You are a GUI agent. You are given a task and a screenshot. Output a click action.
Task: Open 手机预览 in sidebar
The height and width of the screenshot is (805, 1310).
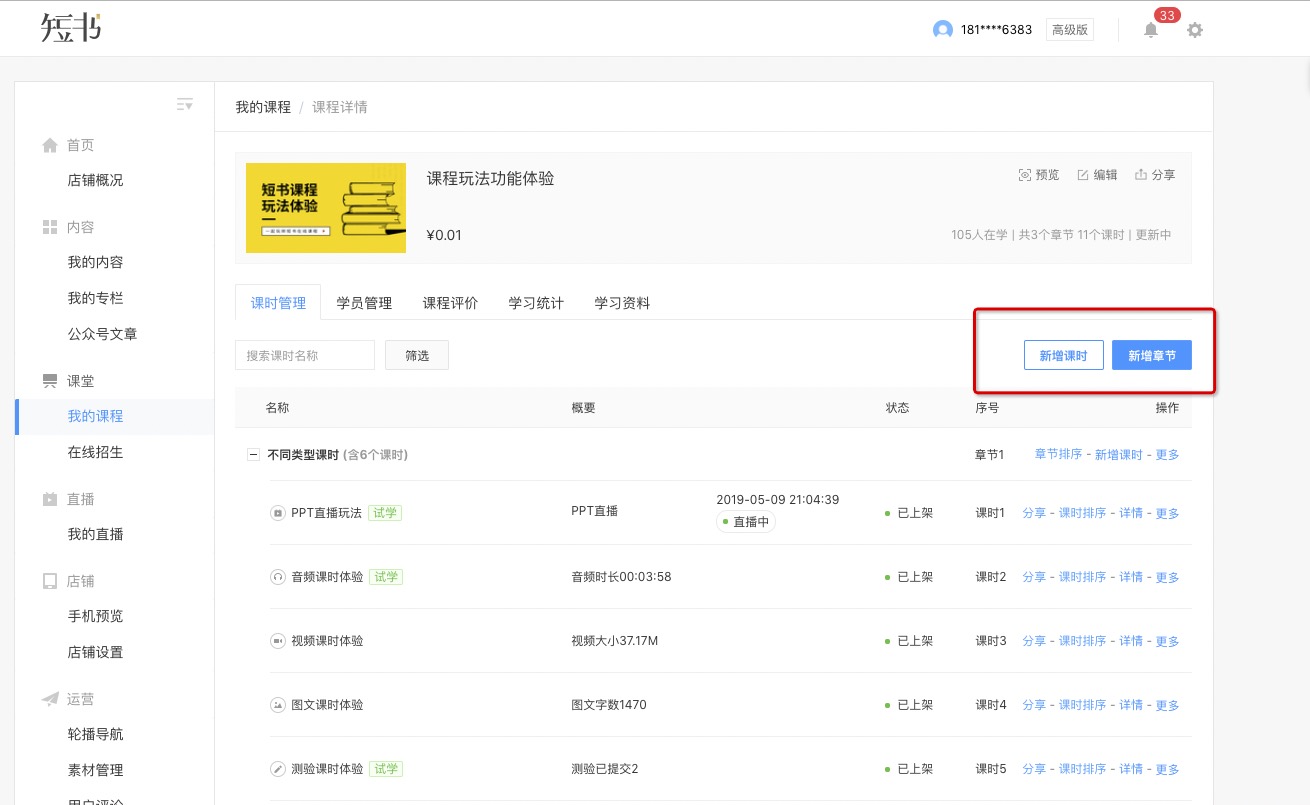[95, 616]
